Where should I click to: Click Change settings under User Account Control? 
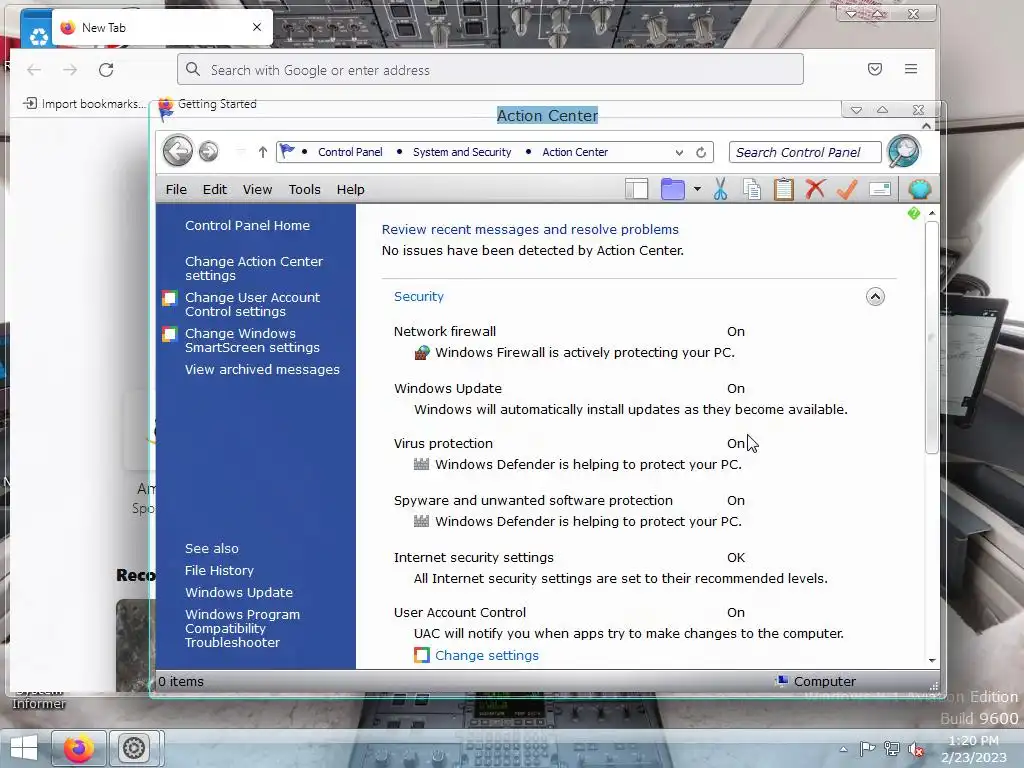pos(487,655)
